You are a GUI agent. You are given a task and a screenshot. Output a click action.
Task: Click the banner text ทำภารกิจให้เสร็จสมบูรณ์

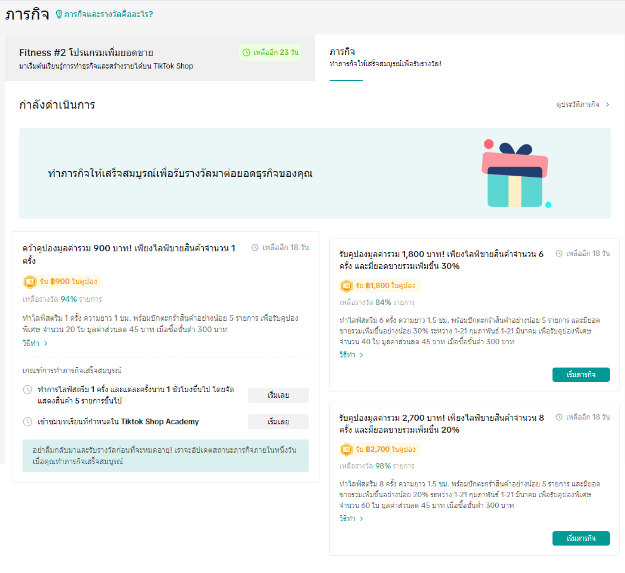point(180,173)
